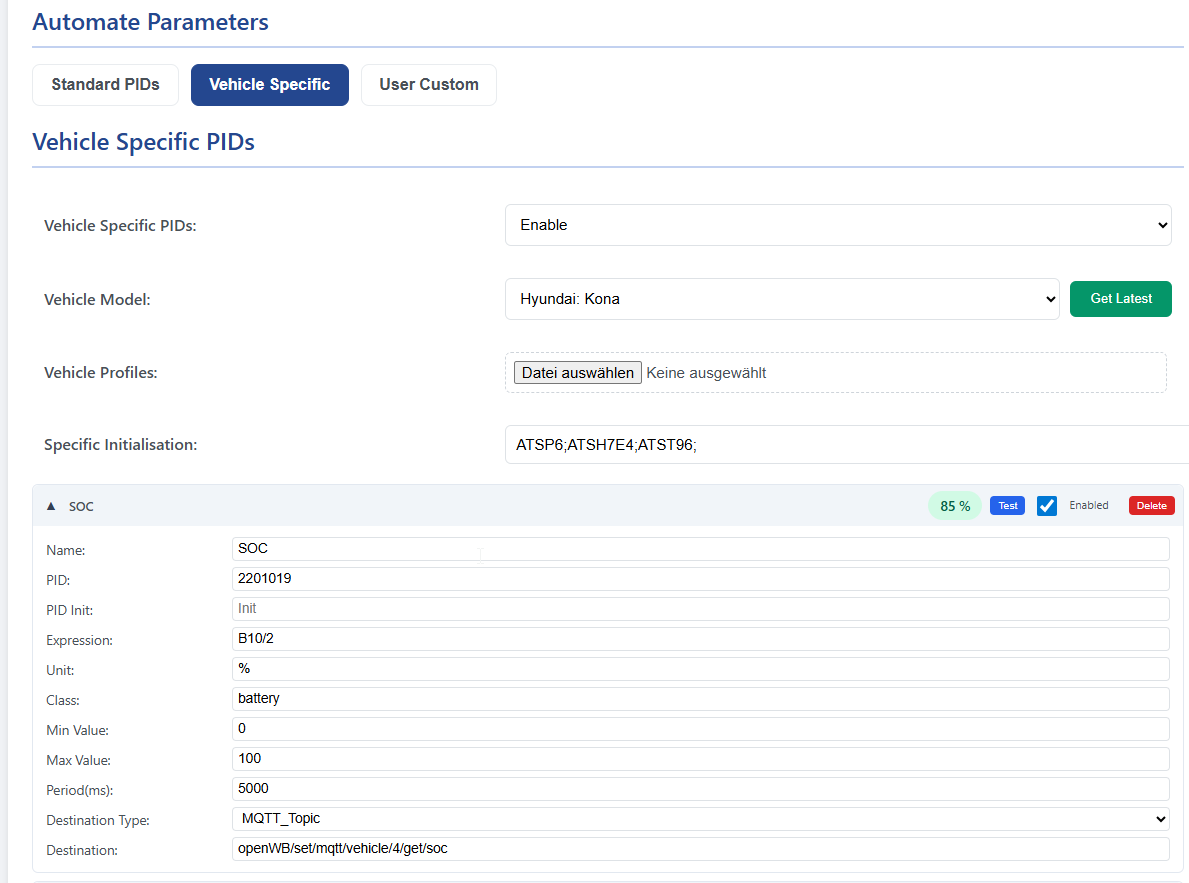This screenshot has width=1189, height=883.
Task: Click Datei auswählen to pick a profile
Action: pyautogui.click(x=579, y=371)
